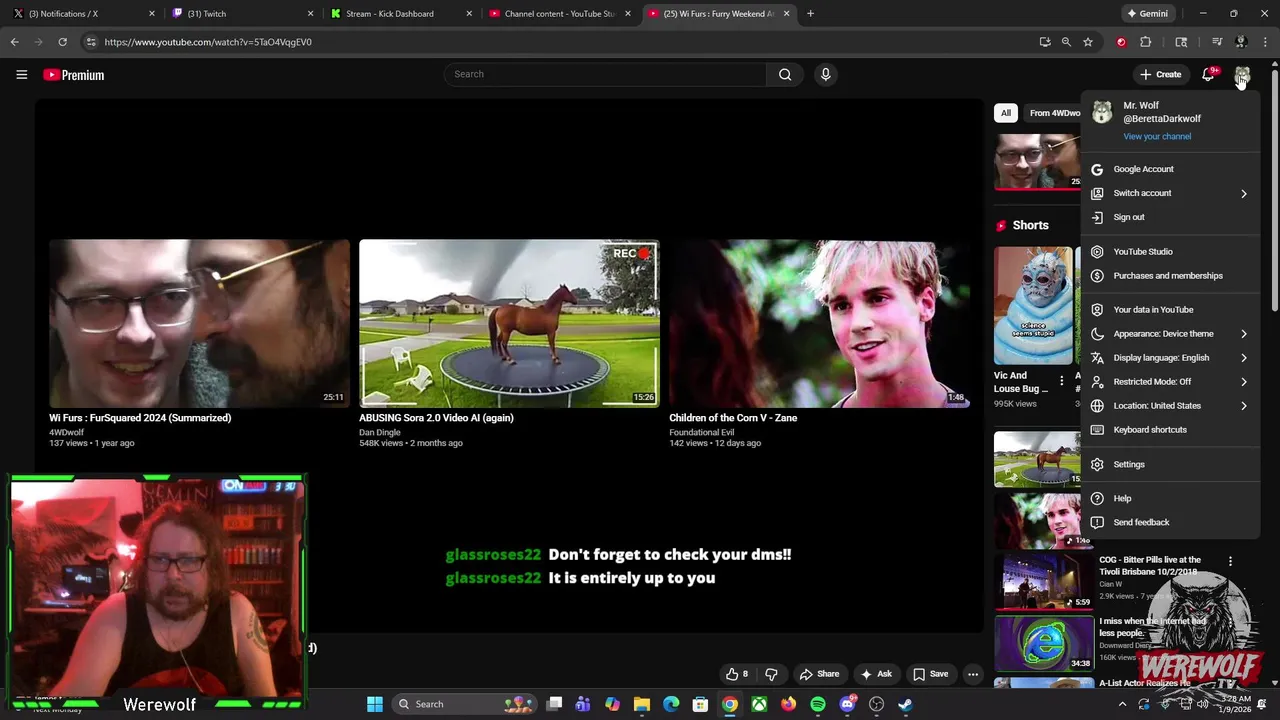Click the search magnifier button
This screenshot has height=720, width=1280.
pyautogui.click(x=785, y=74)
